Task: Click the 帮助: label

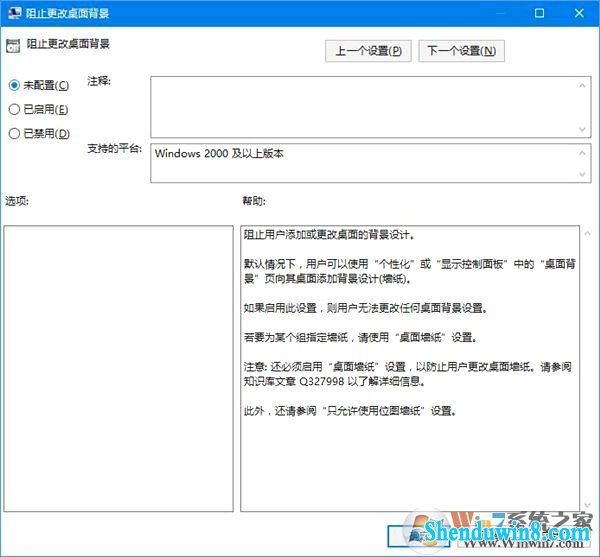Action: pos(254,201)
